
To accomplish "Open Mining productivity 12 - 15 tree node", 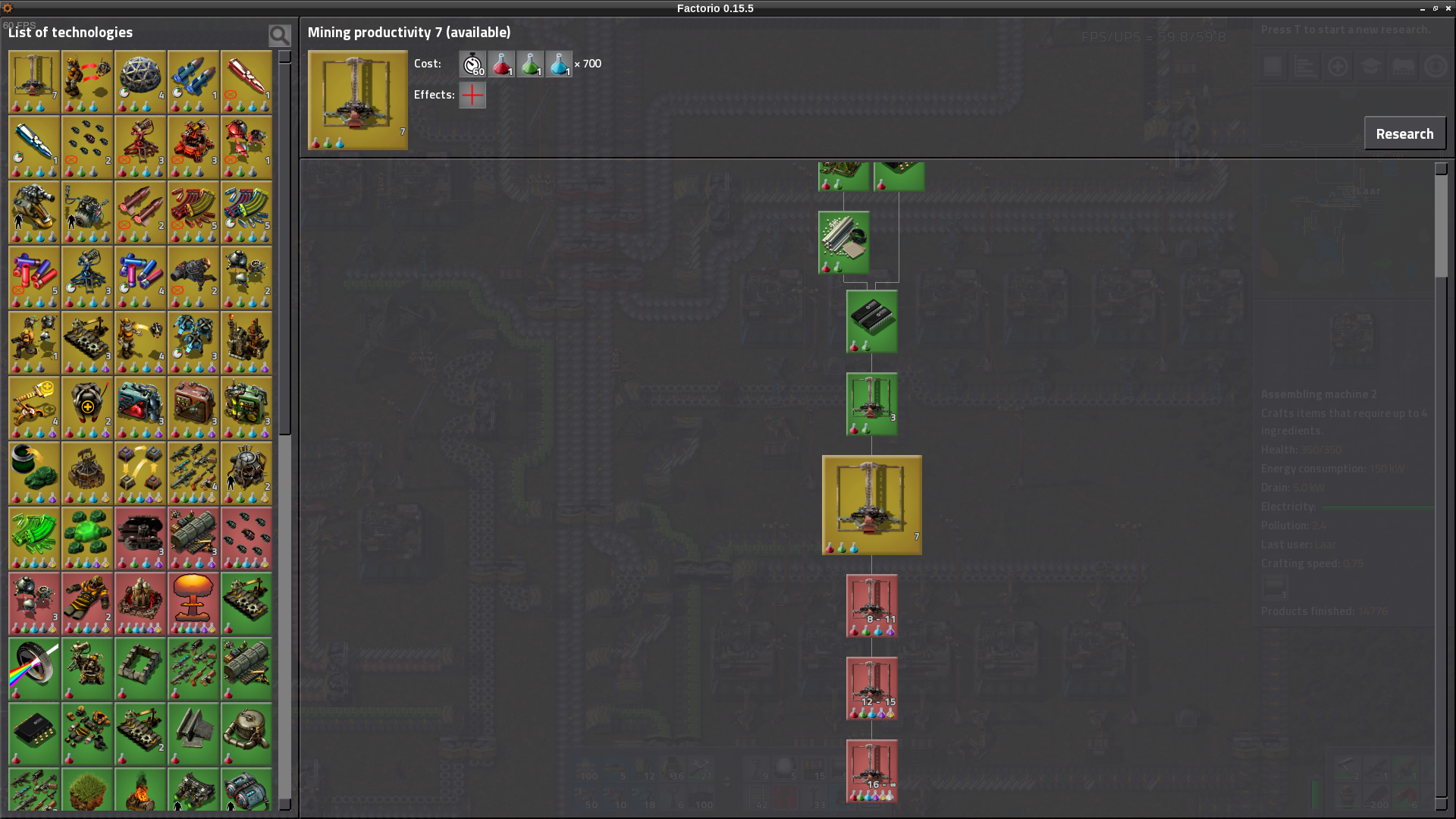I will tap(872, 689).
